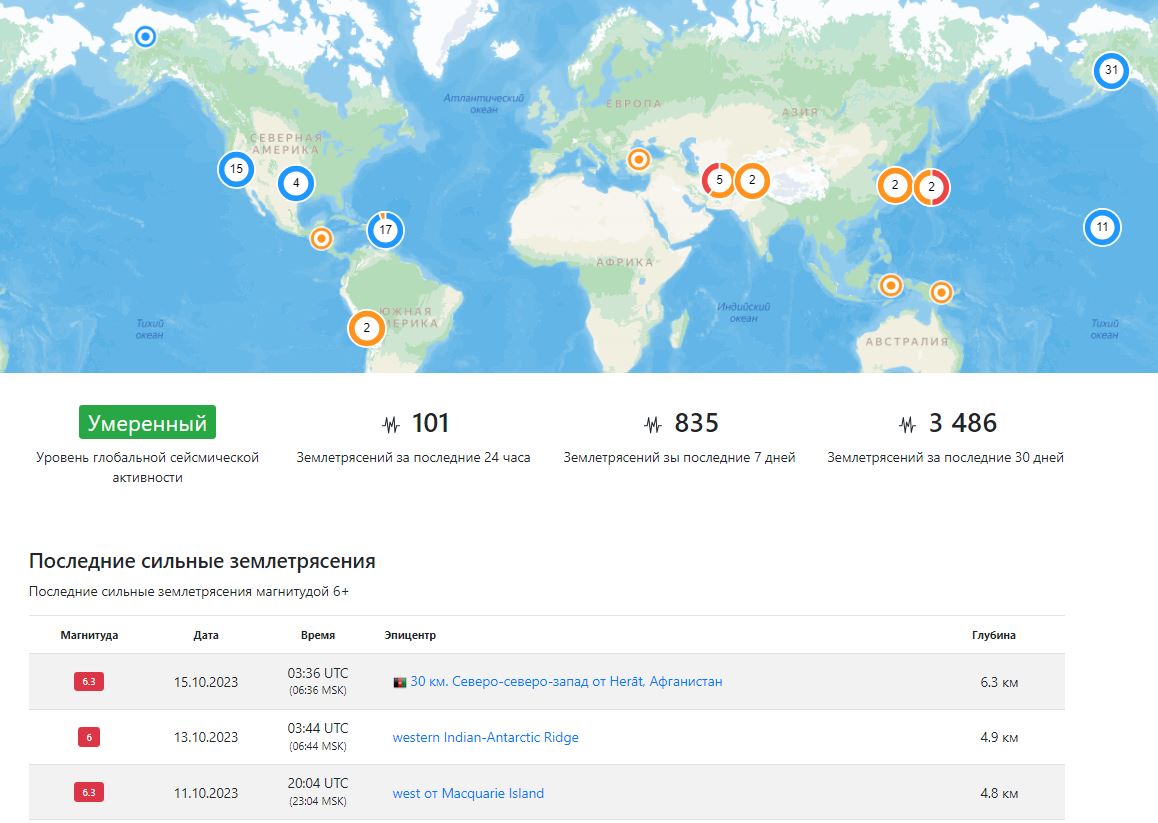
Task: Open the west от Macquarie Island link
Action: (468, 793)
